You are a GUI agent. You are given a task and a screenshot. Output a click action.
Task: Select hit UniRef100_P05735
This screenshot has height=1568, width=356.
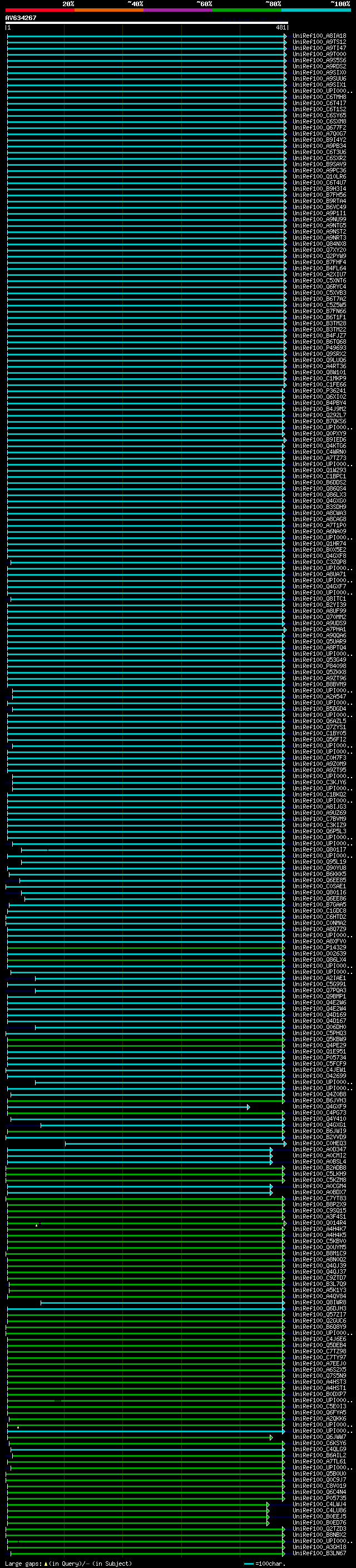coord(319,1498)
